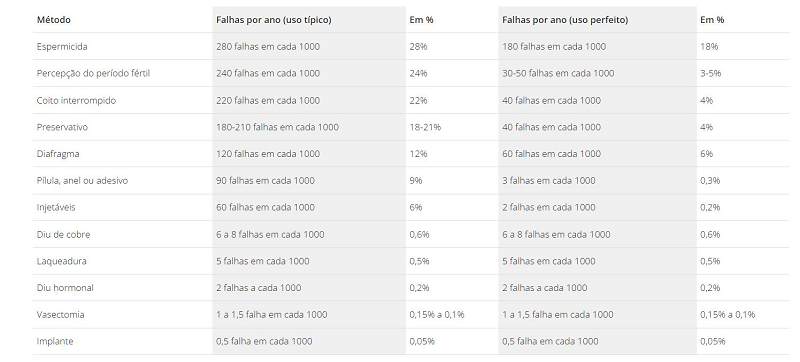Click the Vasectomia method cell
Image resolution: width=800 pixels, height=362 pixels.
pos(60,315)
